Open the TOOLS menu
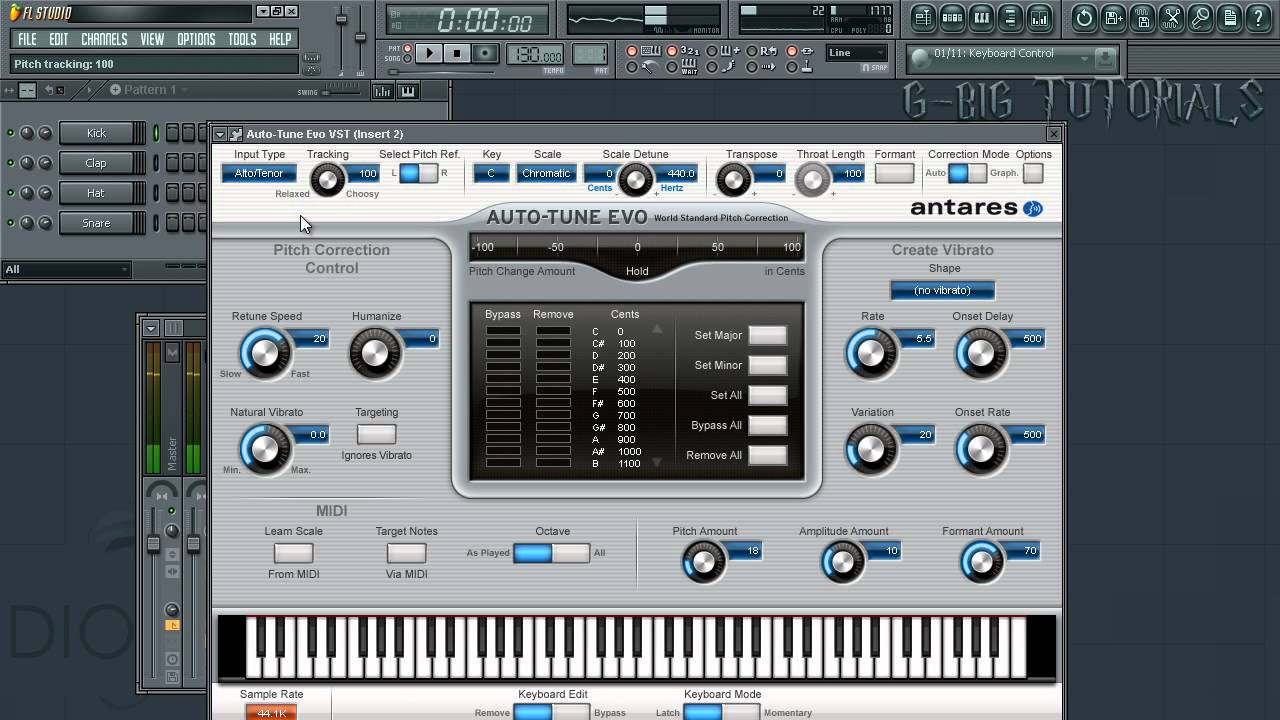The width and height of the screenshot is (1280, 720). (x=242, y=39)
